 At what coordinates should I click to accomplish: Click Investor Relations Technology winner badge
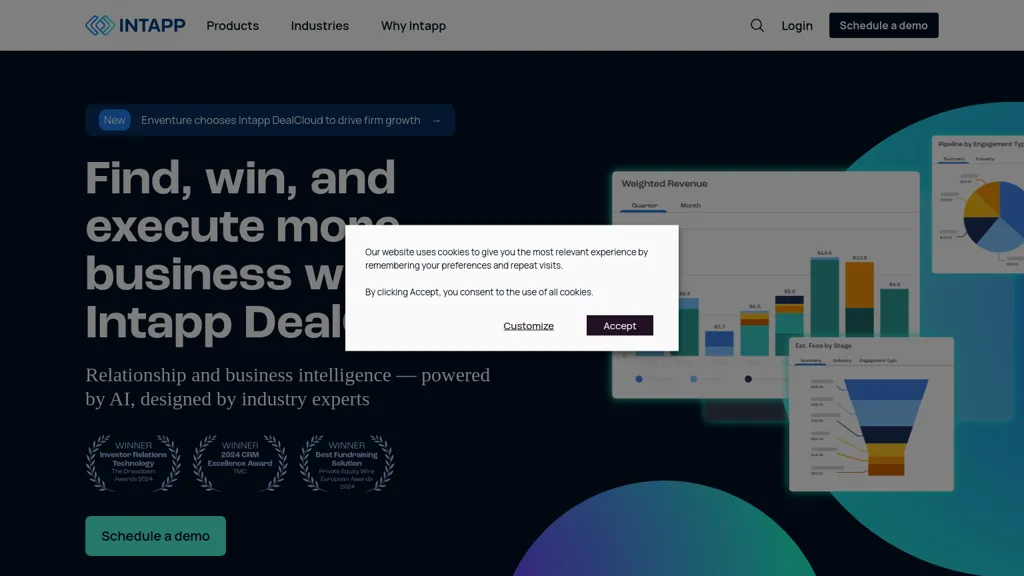click(133, 462)
